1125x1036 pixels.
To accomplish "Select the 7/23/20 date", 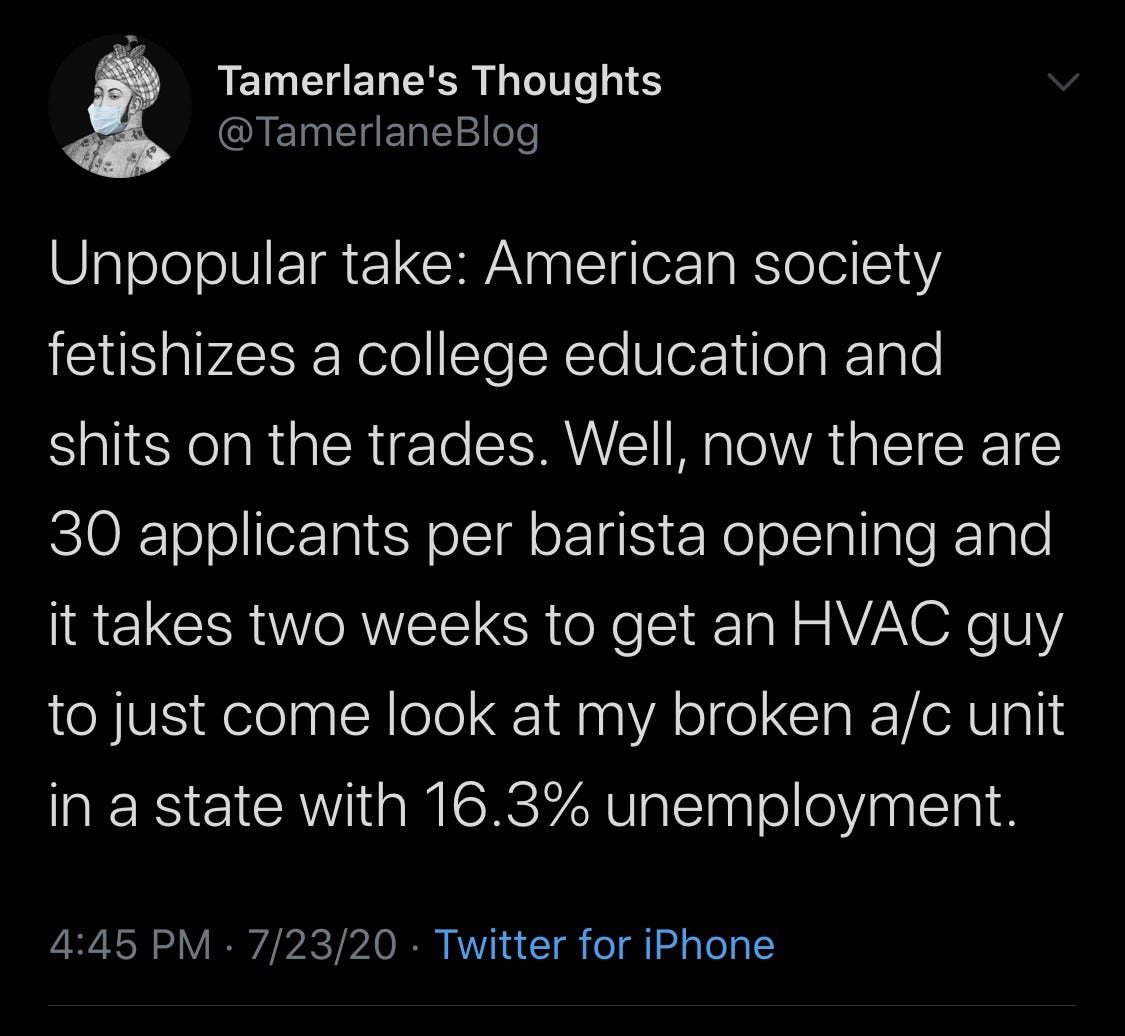I will tap(322, 944).
